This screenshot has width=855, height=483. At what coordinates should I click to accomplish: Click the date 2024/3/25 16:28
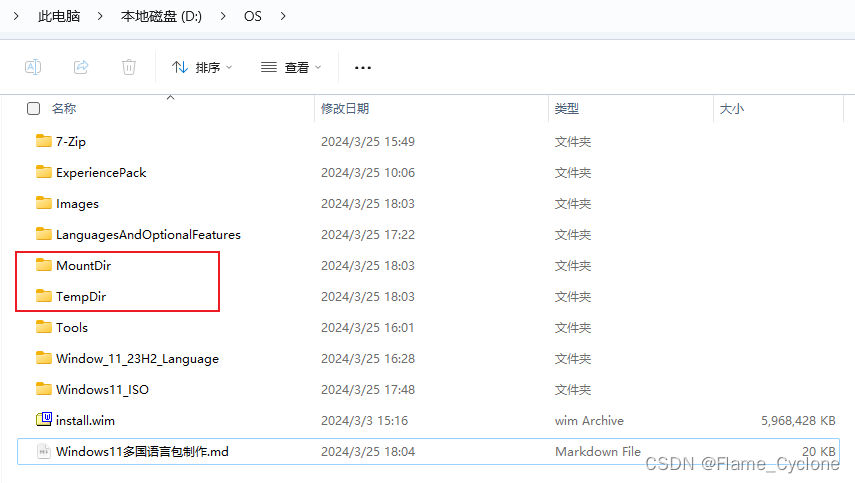tap(368, 359)
